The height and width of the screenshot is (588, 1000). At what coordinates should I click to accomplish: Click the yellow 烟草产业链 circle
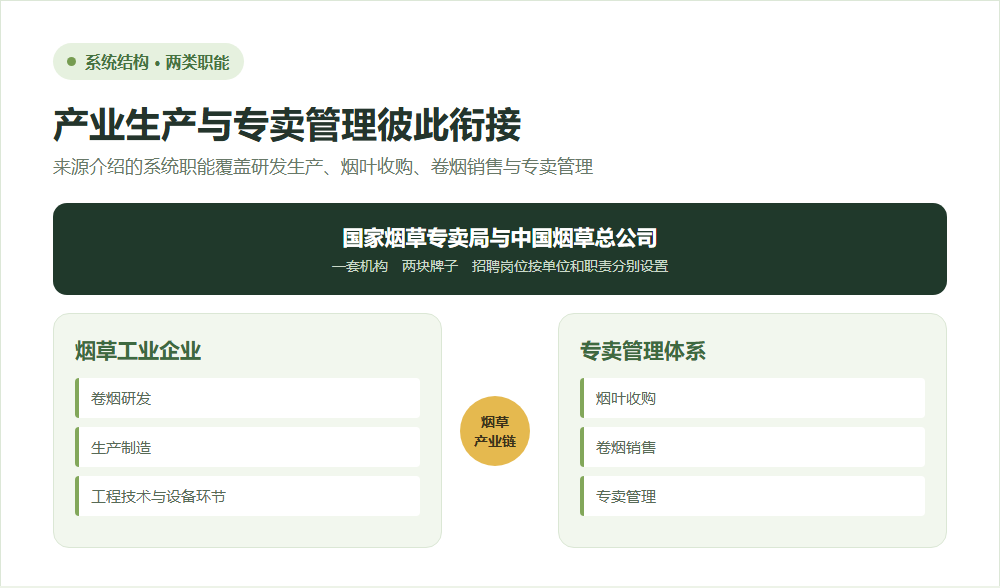pos(495,431)
